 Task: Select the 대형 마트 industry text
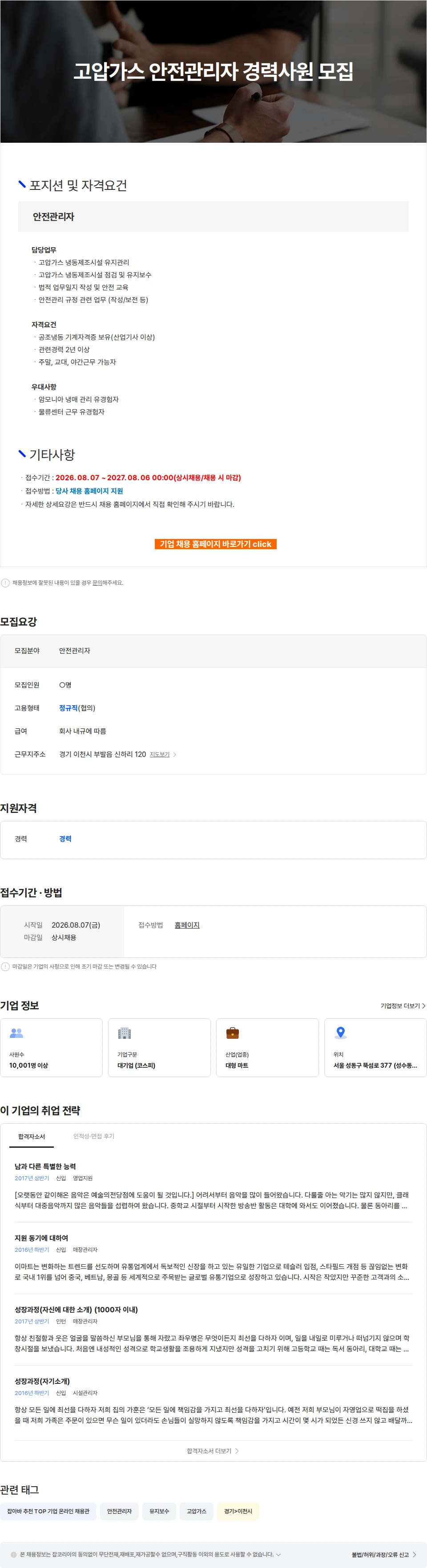pyautogui.click(x=237, y=1065)
